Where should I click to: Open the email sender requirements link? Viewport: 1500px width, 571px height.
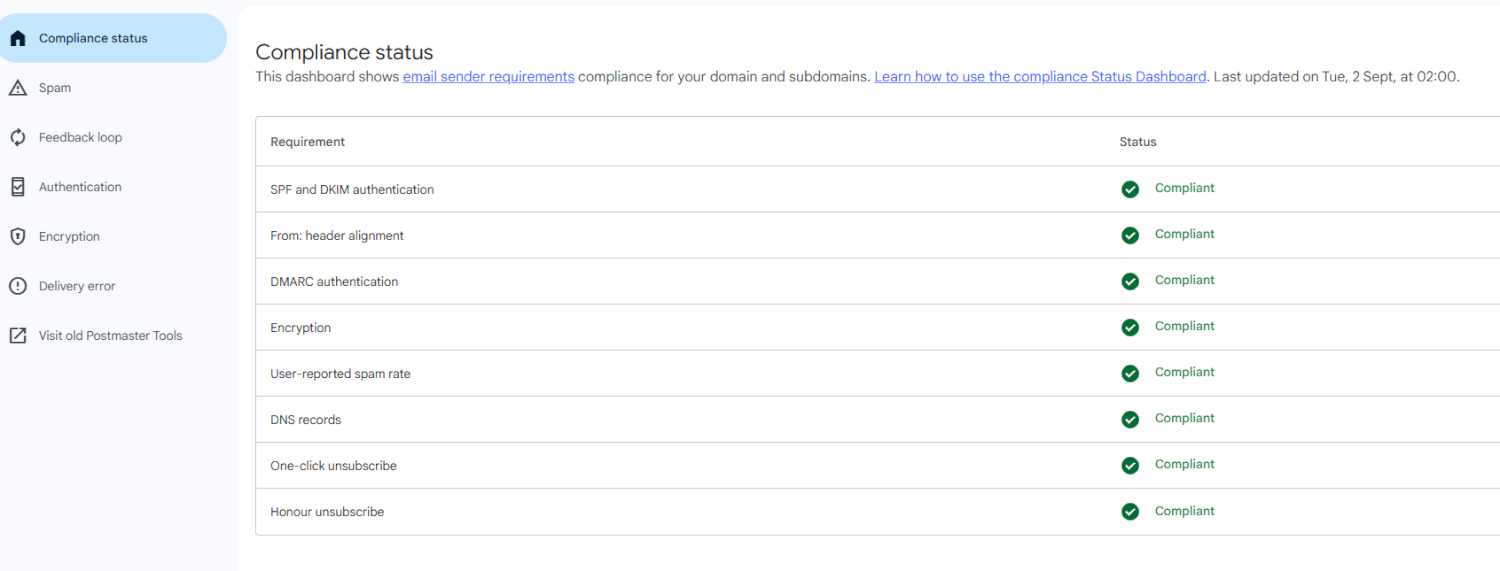tap(488, 77)
